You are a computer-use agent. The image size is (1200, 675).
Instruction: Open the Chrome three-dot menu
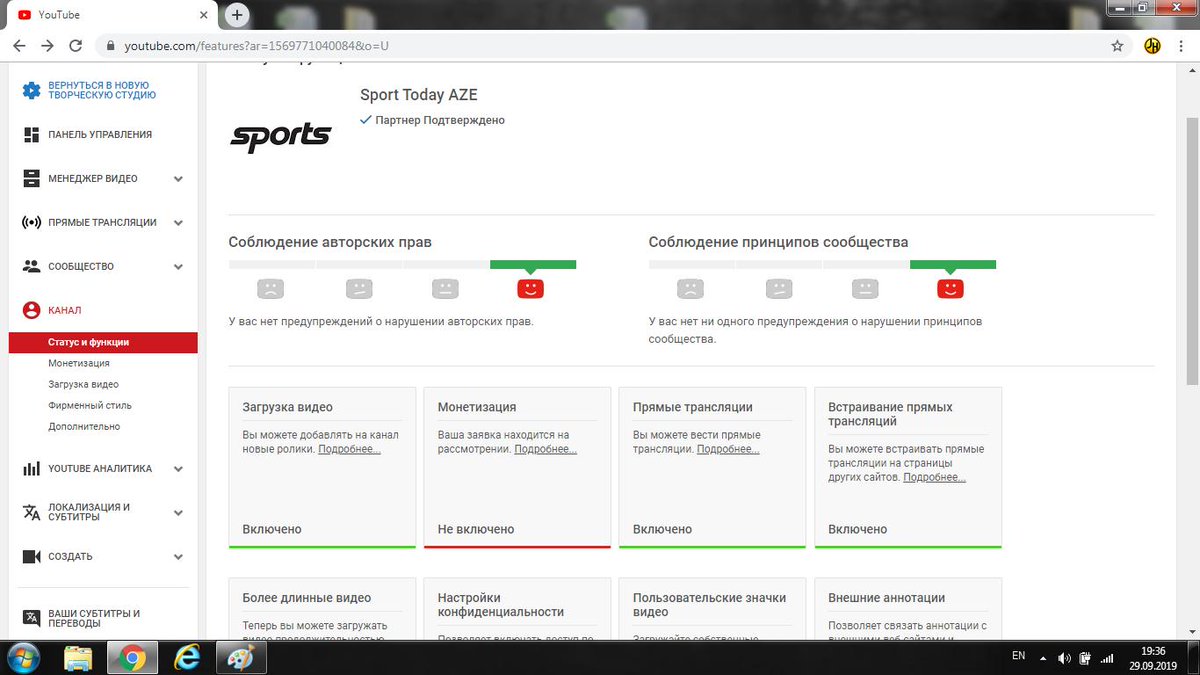tap(1181, 46)
